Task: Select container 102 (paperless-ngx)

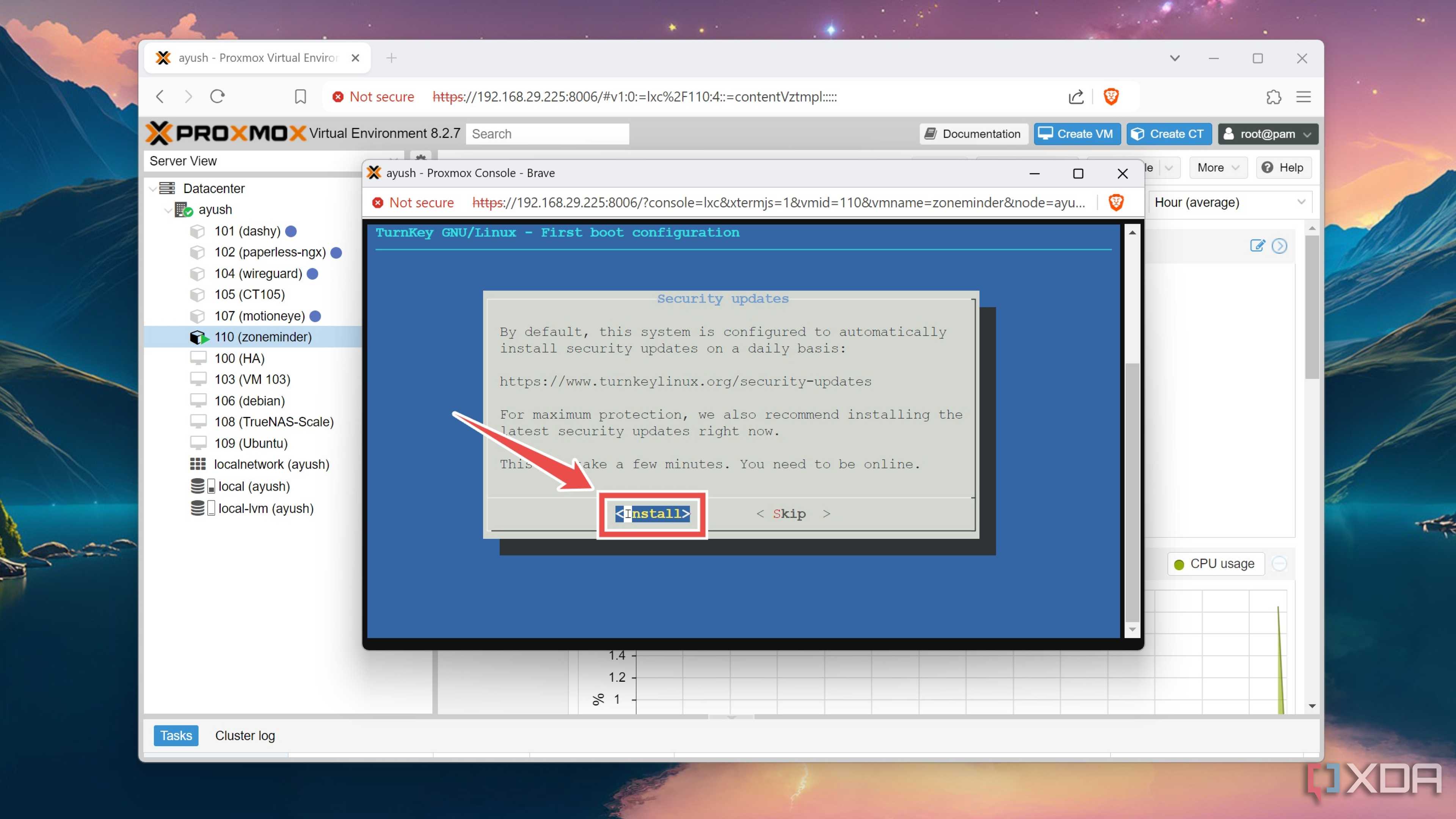Action: tap(270, 252)
